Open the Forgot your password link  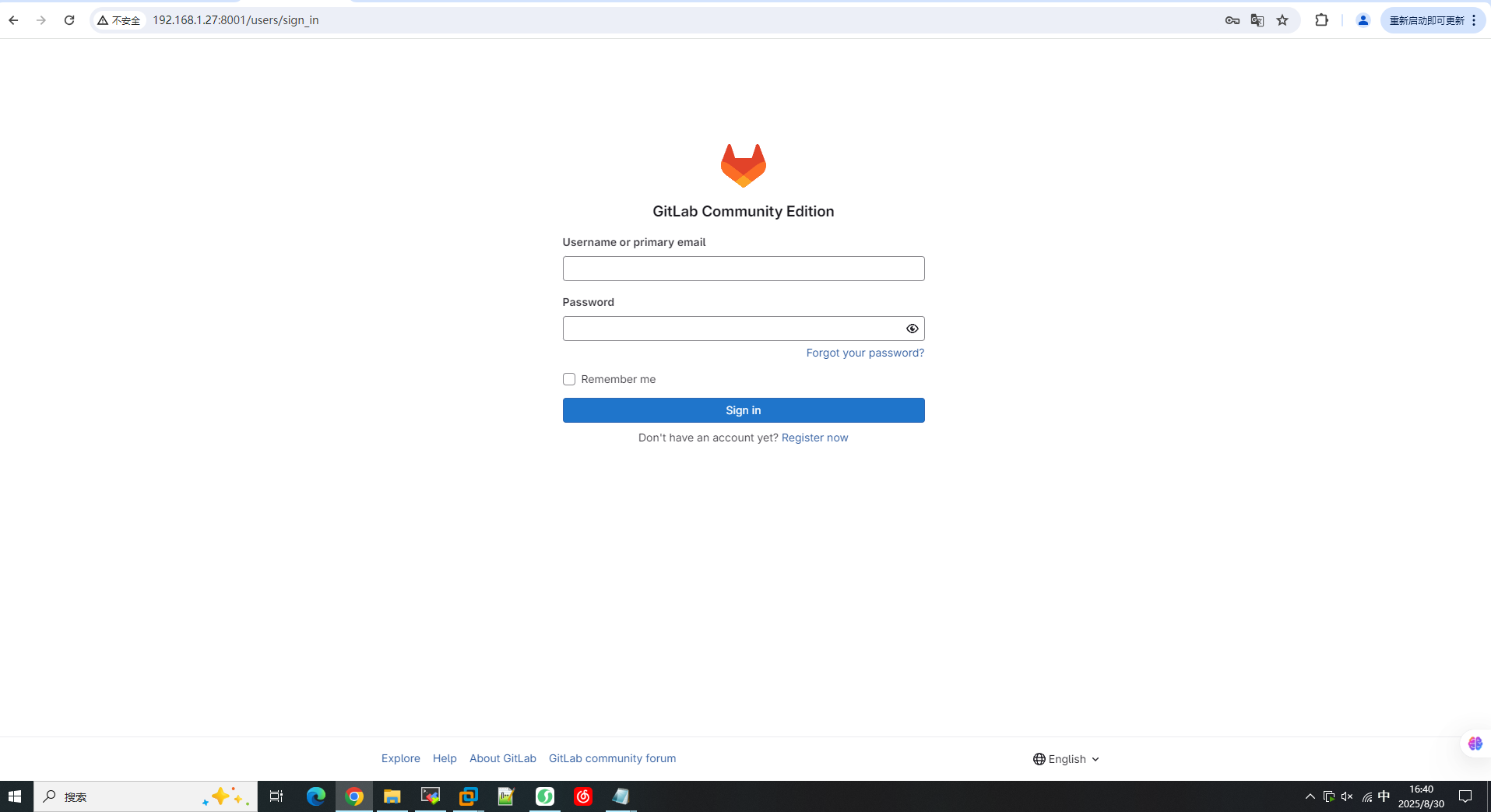pos(865,353)
